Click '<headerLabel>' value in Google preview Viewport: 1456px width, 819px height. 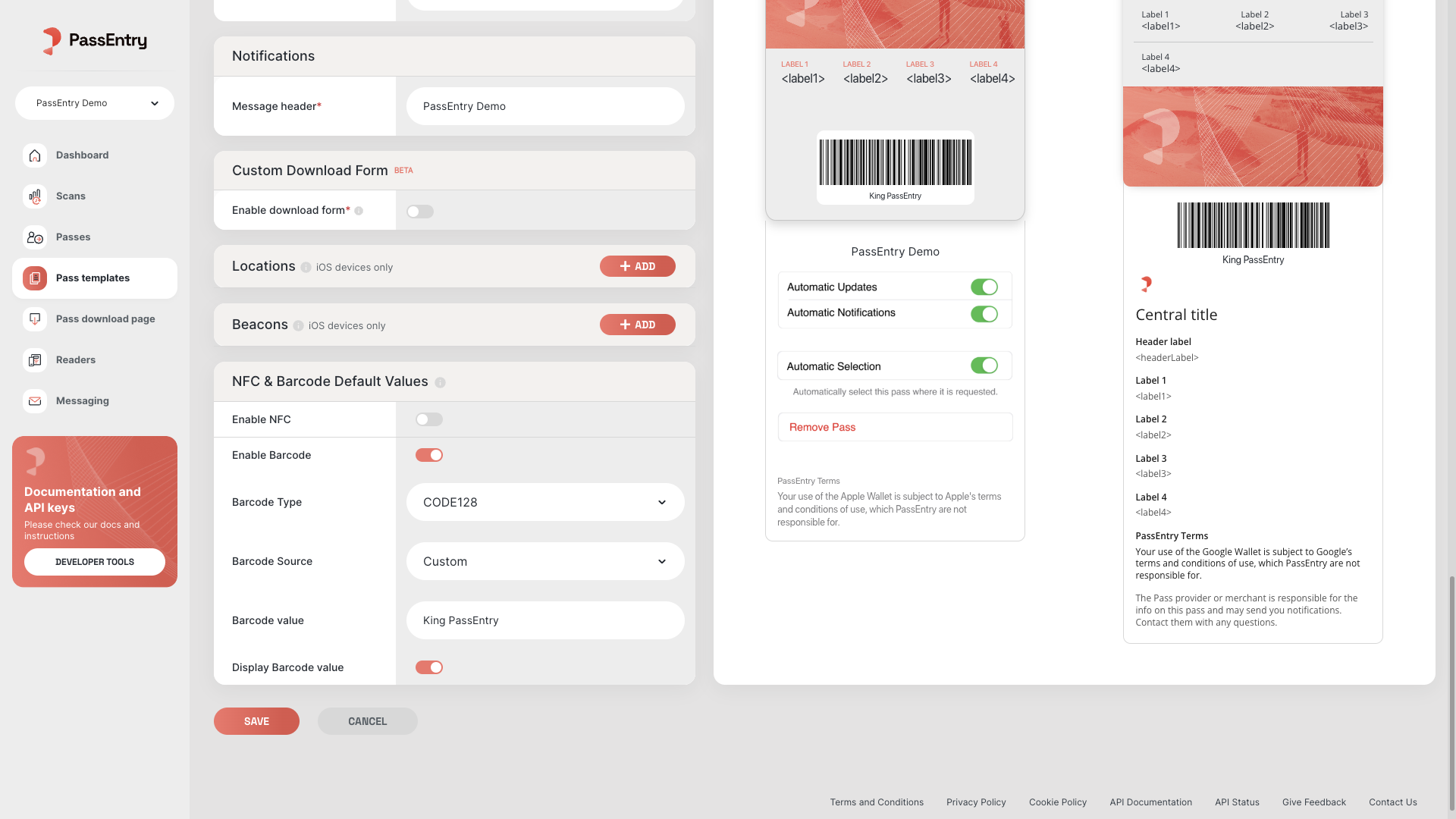click(x=1167, y=358)
